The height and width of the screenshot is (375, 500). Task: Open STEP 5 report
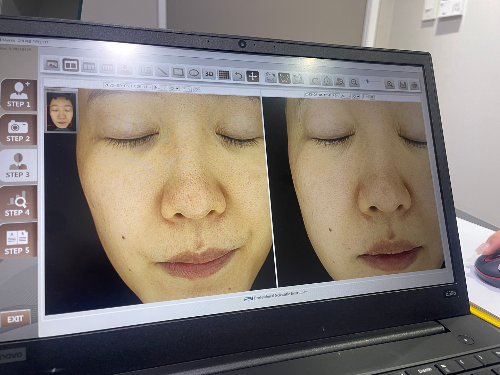pos(17,241)
